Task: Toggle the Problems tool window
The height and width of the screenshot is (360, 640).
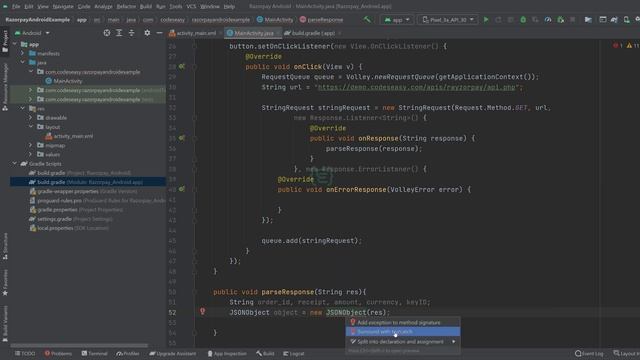Action: pyautogui.click(x=58, y=353)
